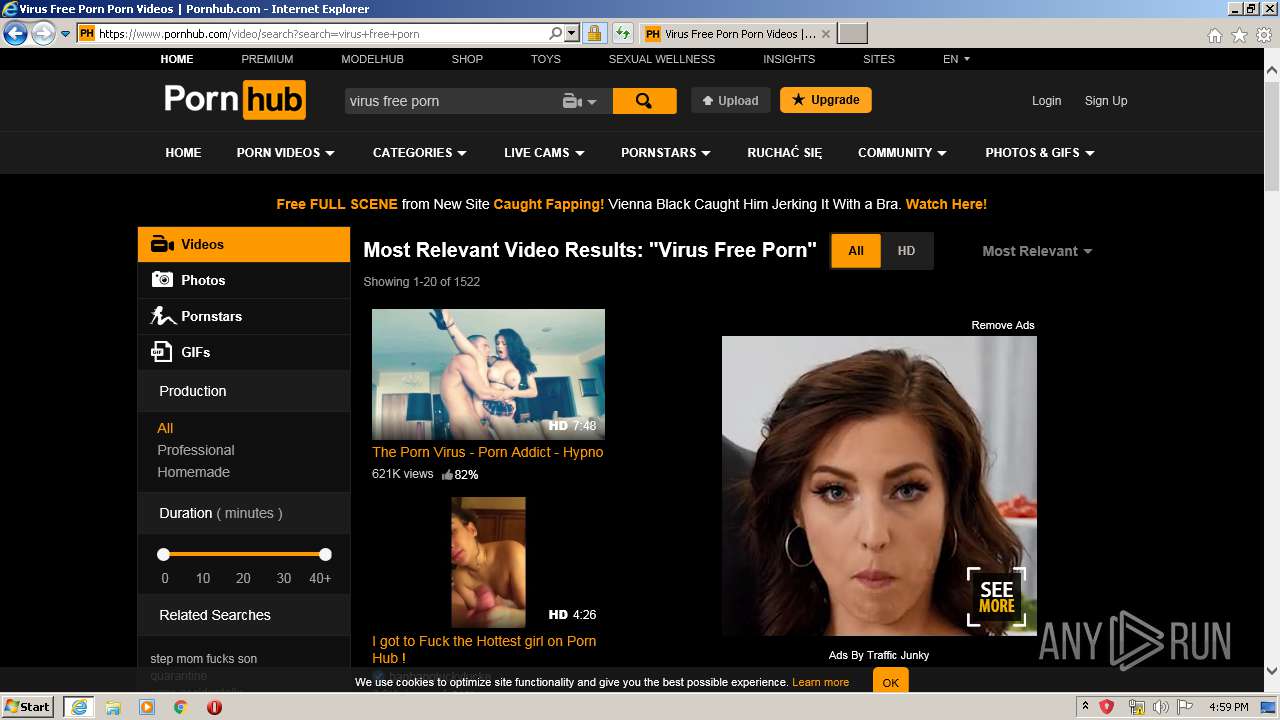Choose All under Production
This screenshot has height=720, width=1280.
point(165,428)
